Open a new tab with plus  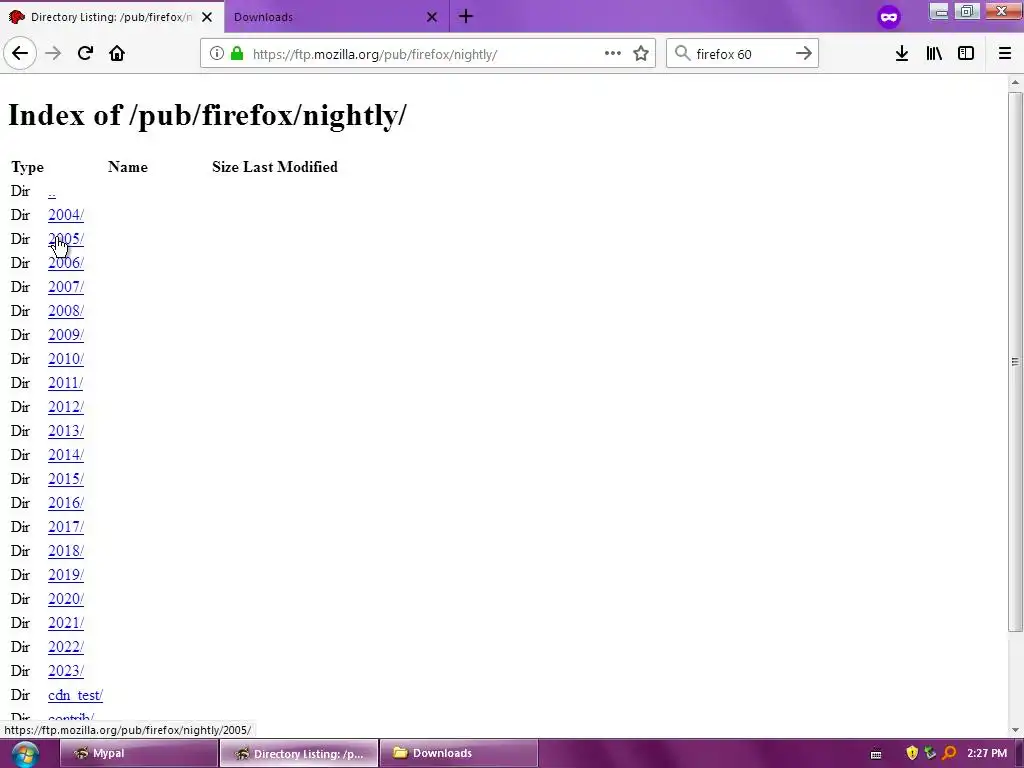point(466,16)
